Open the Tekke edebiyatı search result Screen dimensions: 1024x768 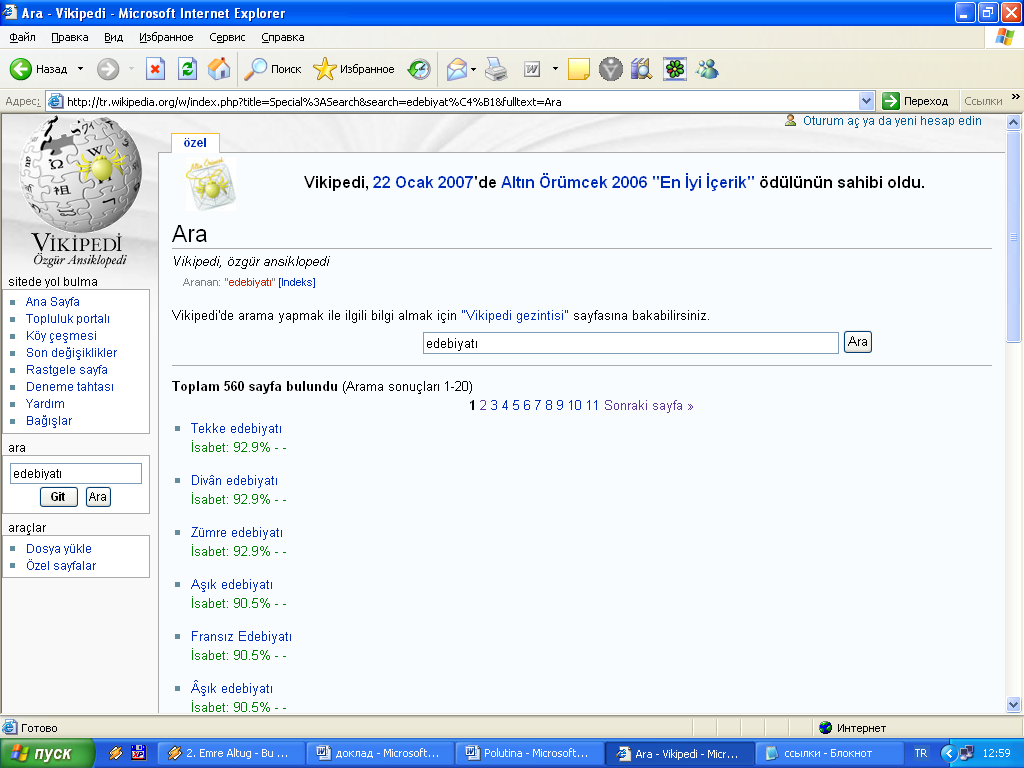click(236, 429)
